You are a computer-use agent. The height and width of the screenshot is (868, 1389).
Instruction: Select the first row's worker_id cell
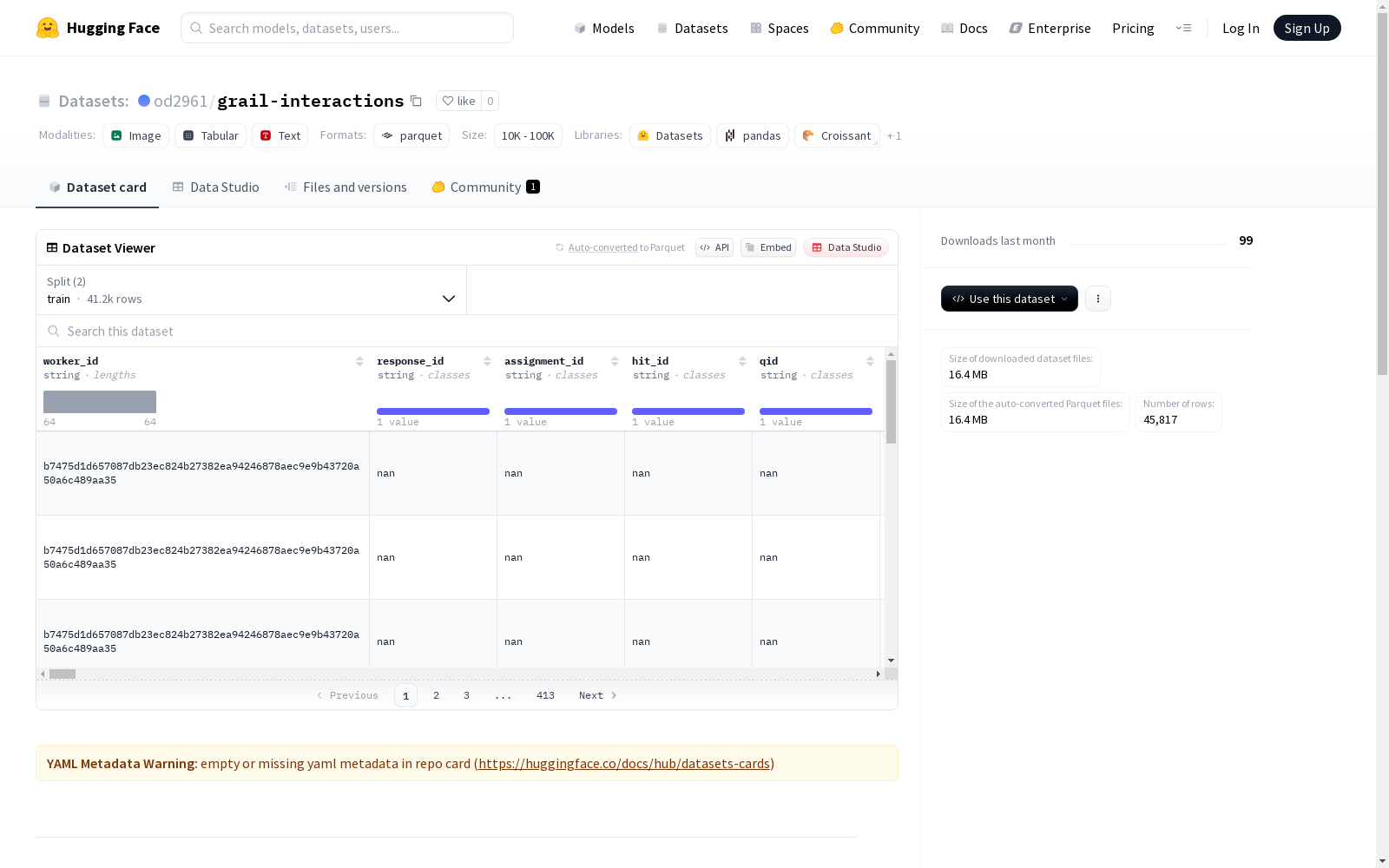point(203,473)
